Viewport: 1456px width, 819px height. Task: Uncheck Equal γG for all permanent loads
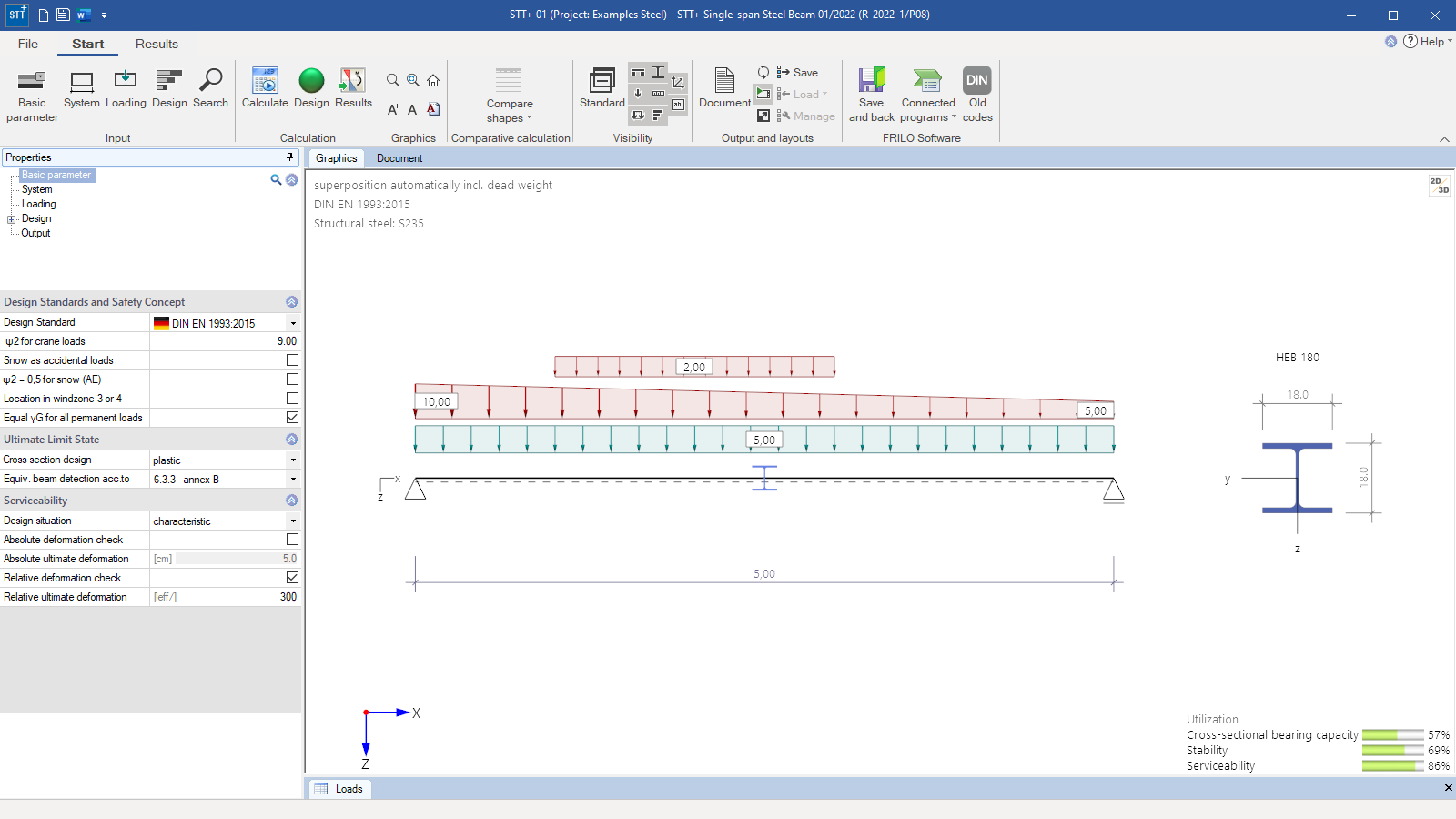click(292, 418)
